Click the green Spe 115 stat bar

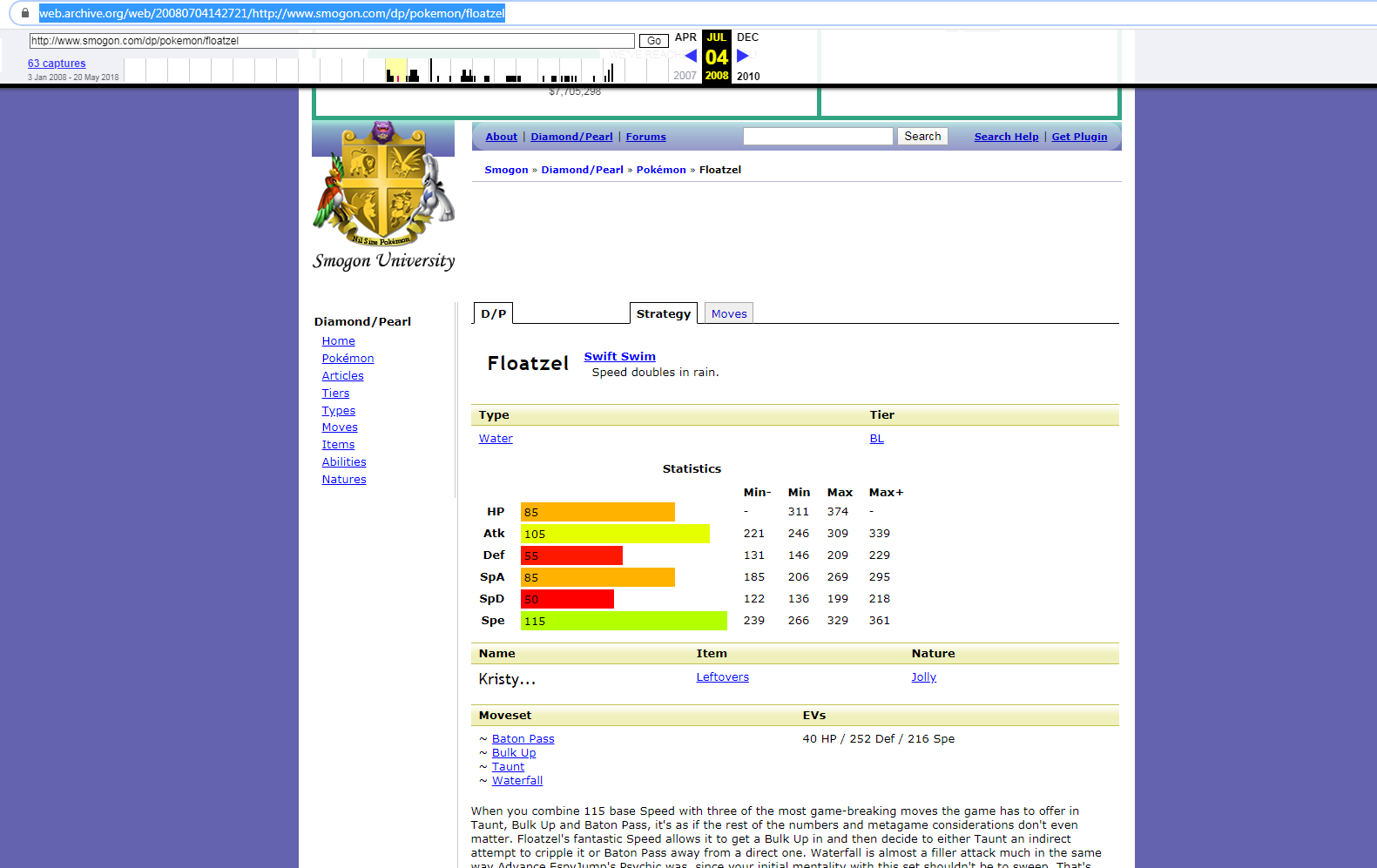click(x=624, y=621)
